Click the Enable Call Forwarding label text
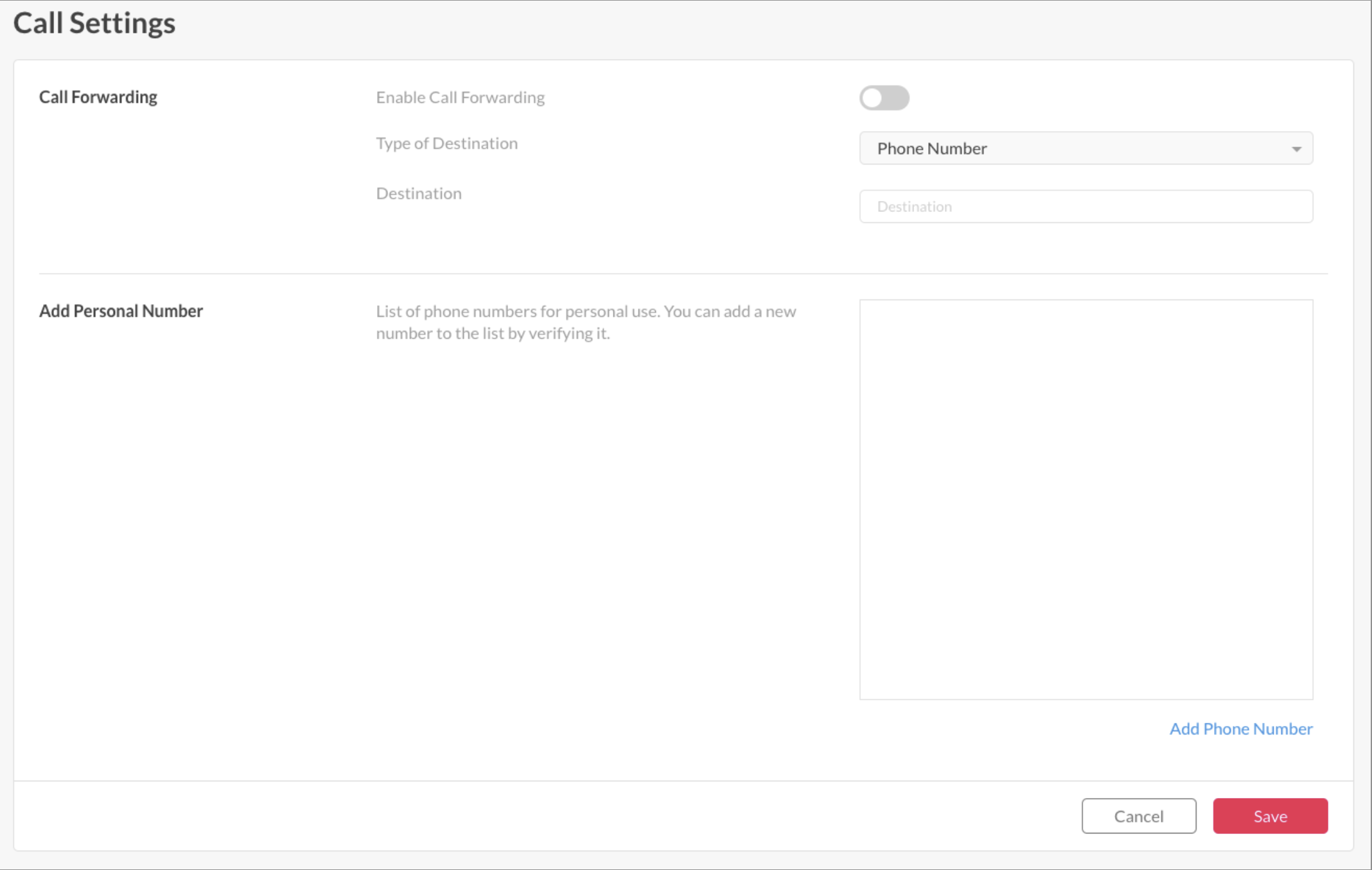This screenshot has width=1372, height=870. tap(461, 97)
